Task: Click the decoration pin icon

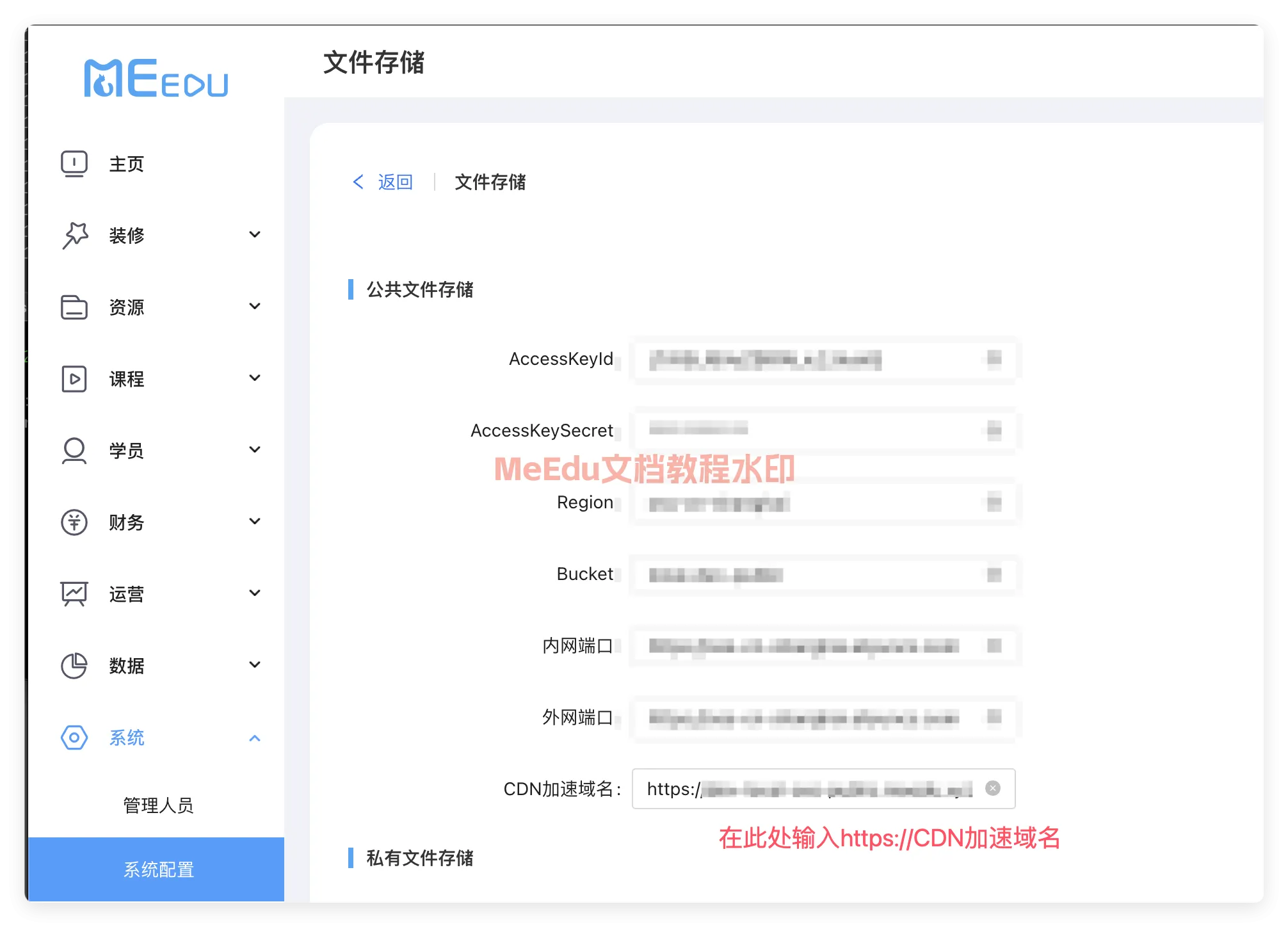Action: pos(75,235)
